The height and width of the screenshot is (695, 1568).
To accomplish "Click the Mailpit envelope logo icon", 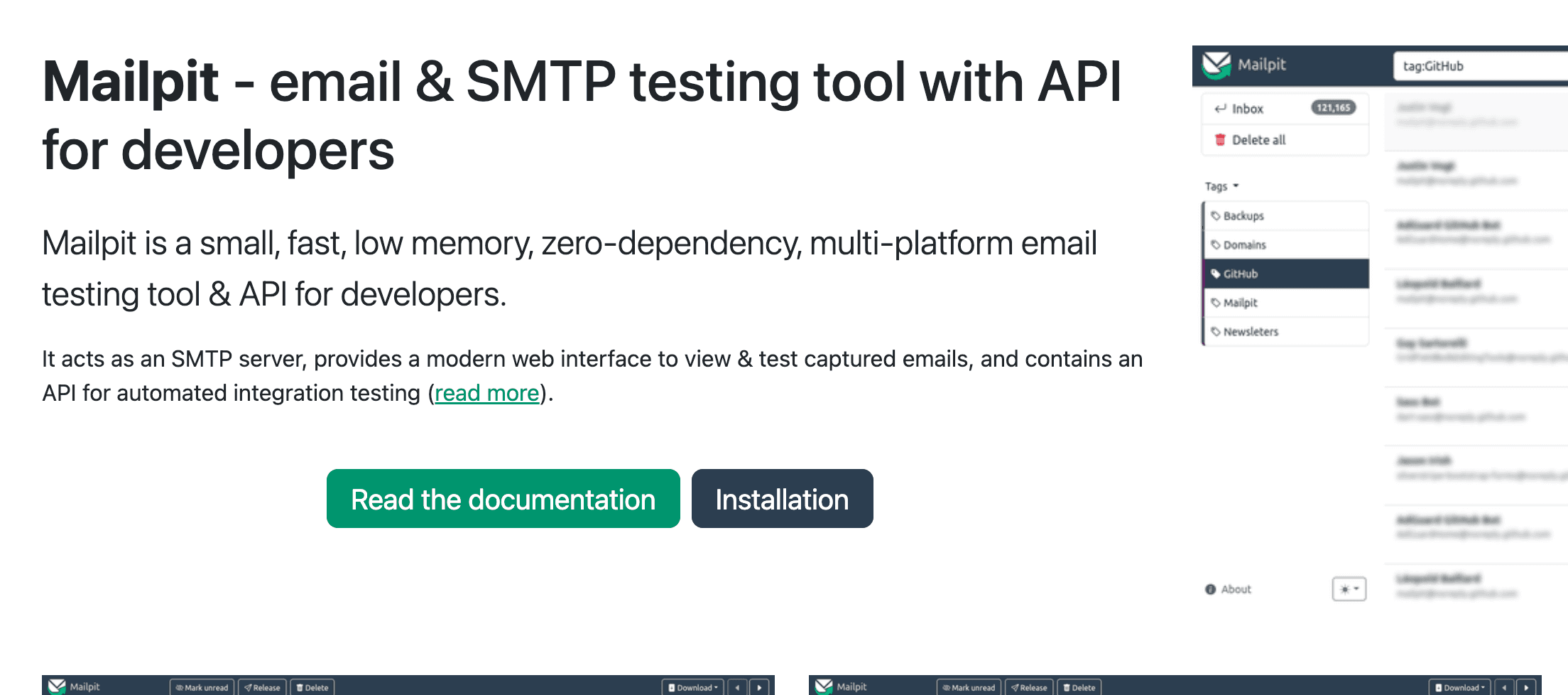I will click(1217, 64).
